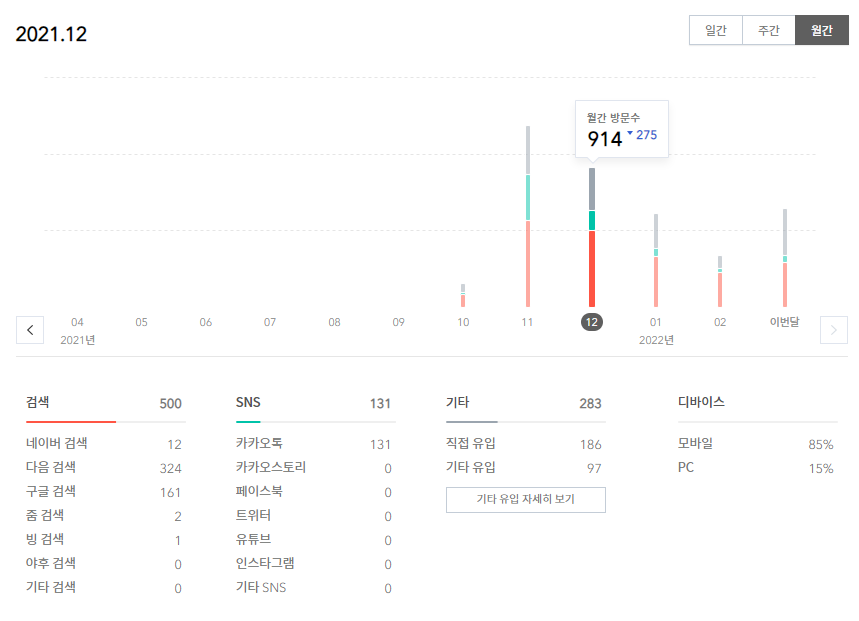Click the 월간 방문수 tooltip label
Screen dimensions: 859x621
[x=613, y=117]
